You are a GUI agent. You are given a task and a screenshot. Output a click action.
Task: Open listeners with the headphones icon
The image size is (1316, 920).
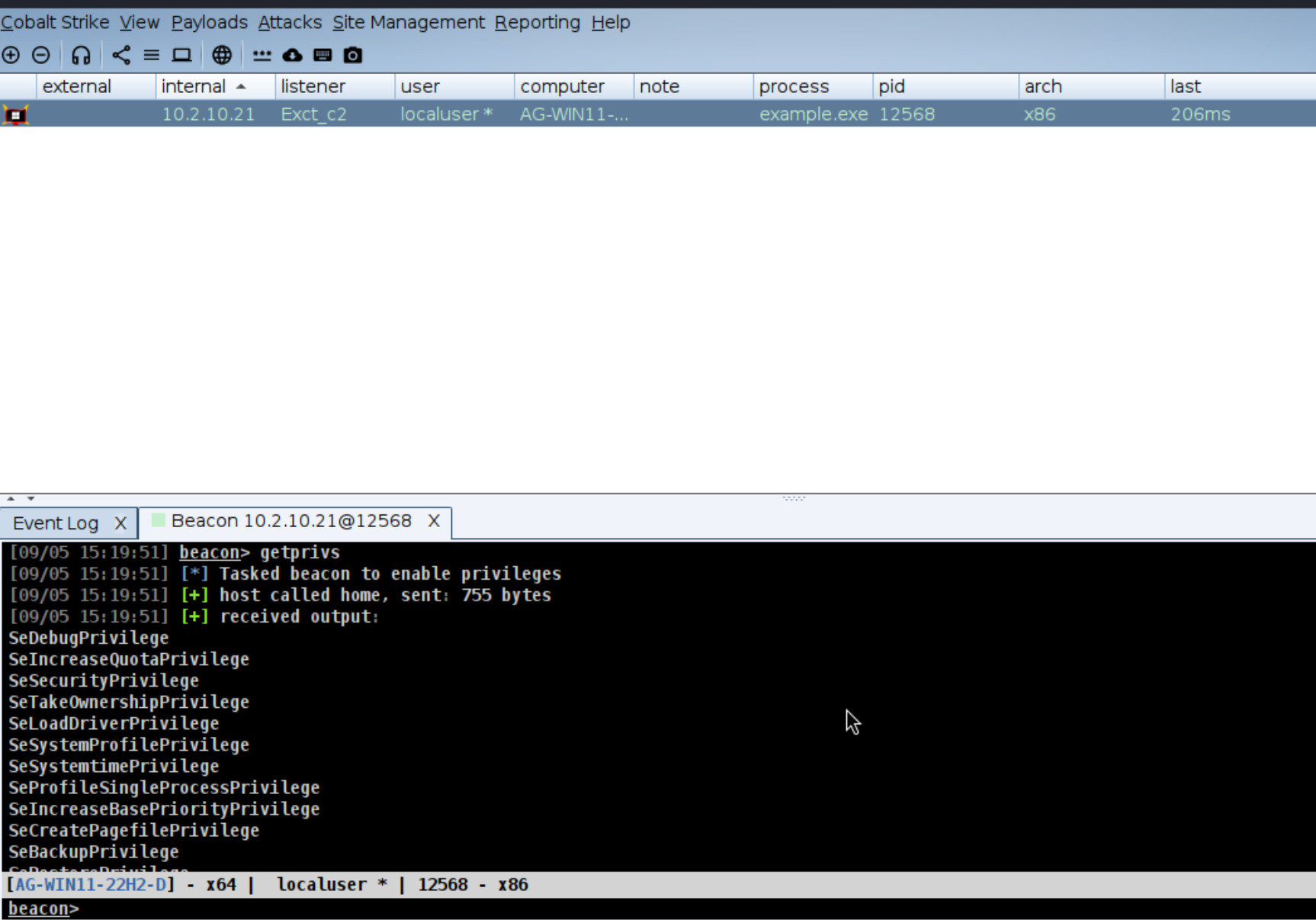(x=81, y=55)
